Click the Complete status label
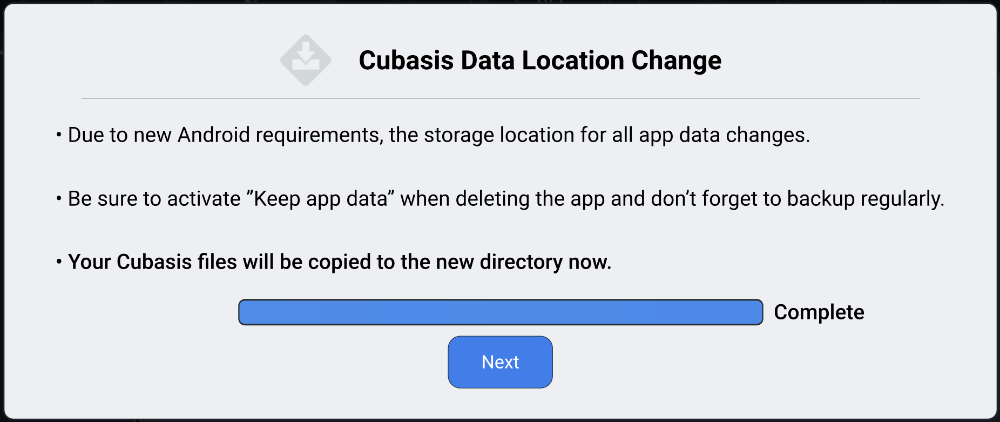Viewport: 1000px width, 422px height. coord(819,312)
